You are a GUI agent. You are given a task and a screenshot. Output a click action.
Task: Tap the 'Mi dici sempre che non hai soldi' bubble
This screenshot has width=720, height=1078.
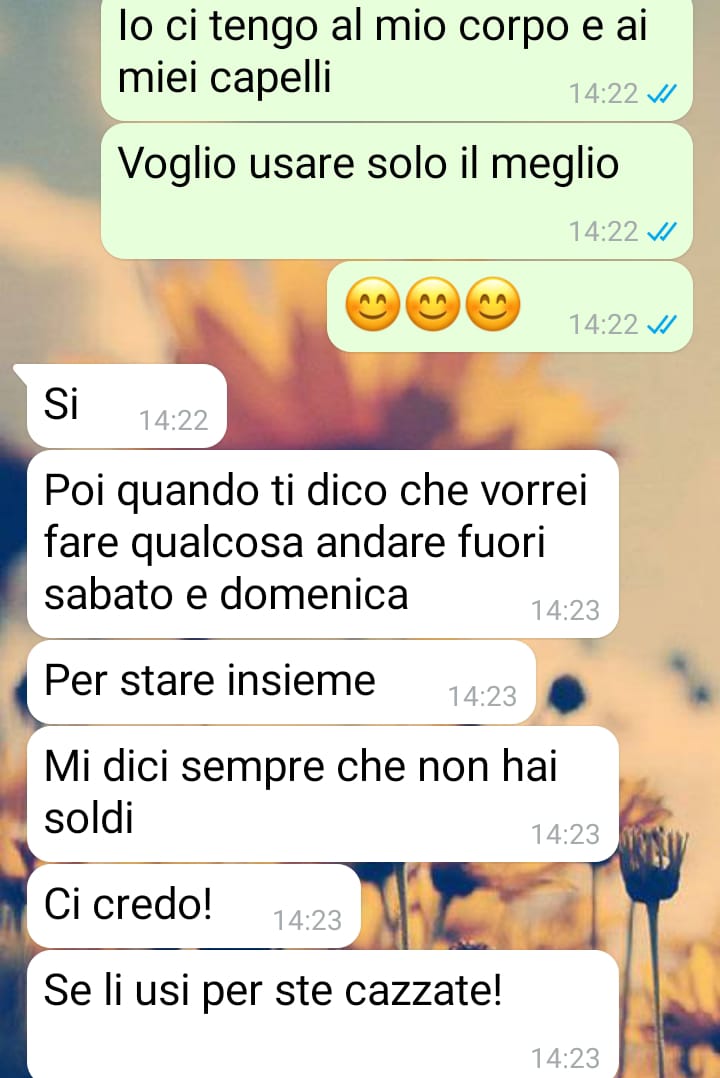(x=323, y=794)
